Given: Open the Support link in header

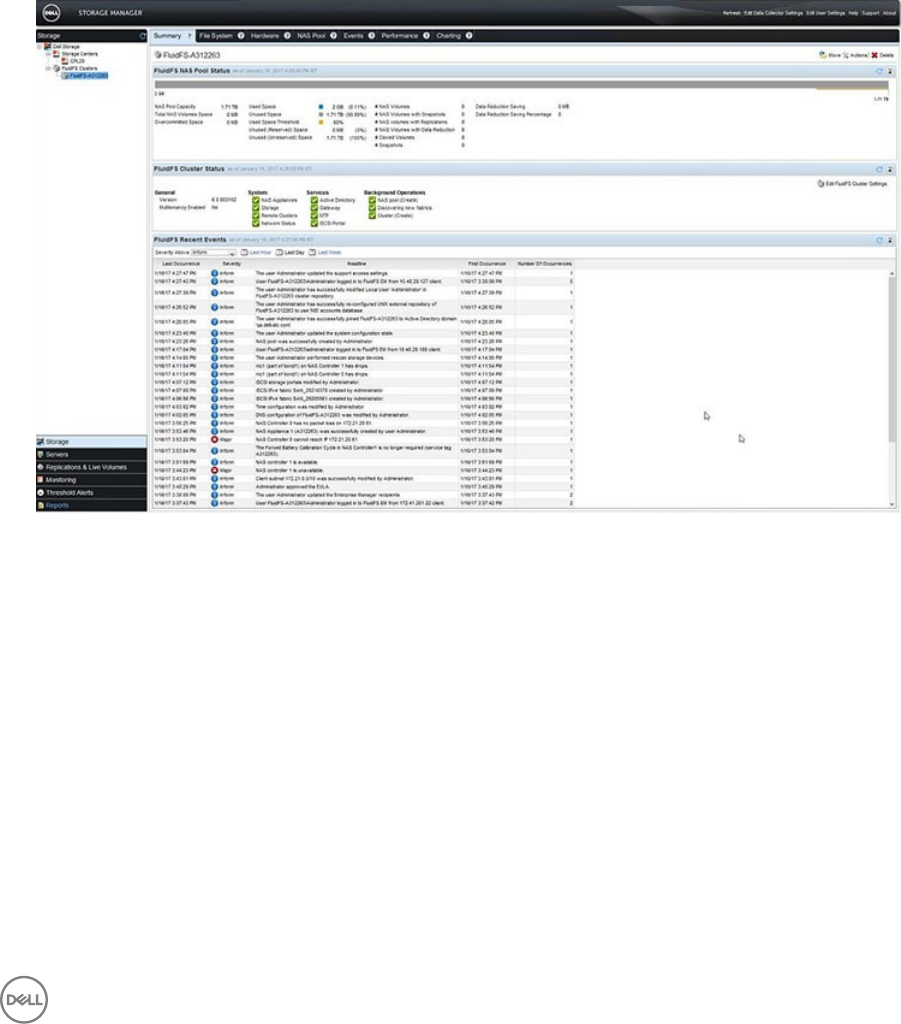Looking at the screenshot, I should pyautogui.click(x=870, y=13).
